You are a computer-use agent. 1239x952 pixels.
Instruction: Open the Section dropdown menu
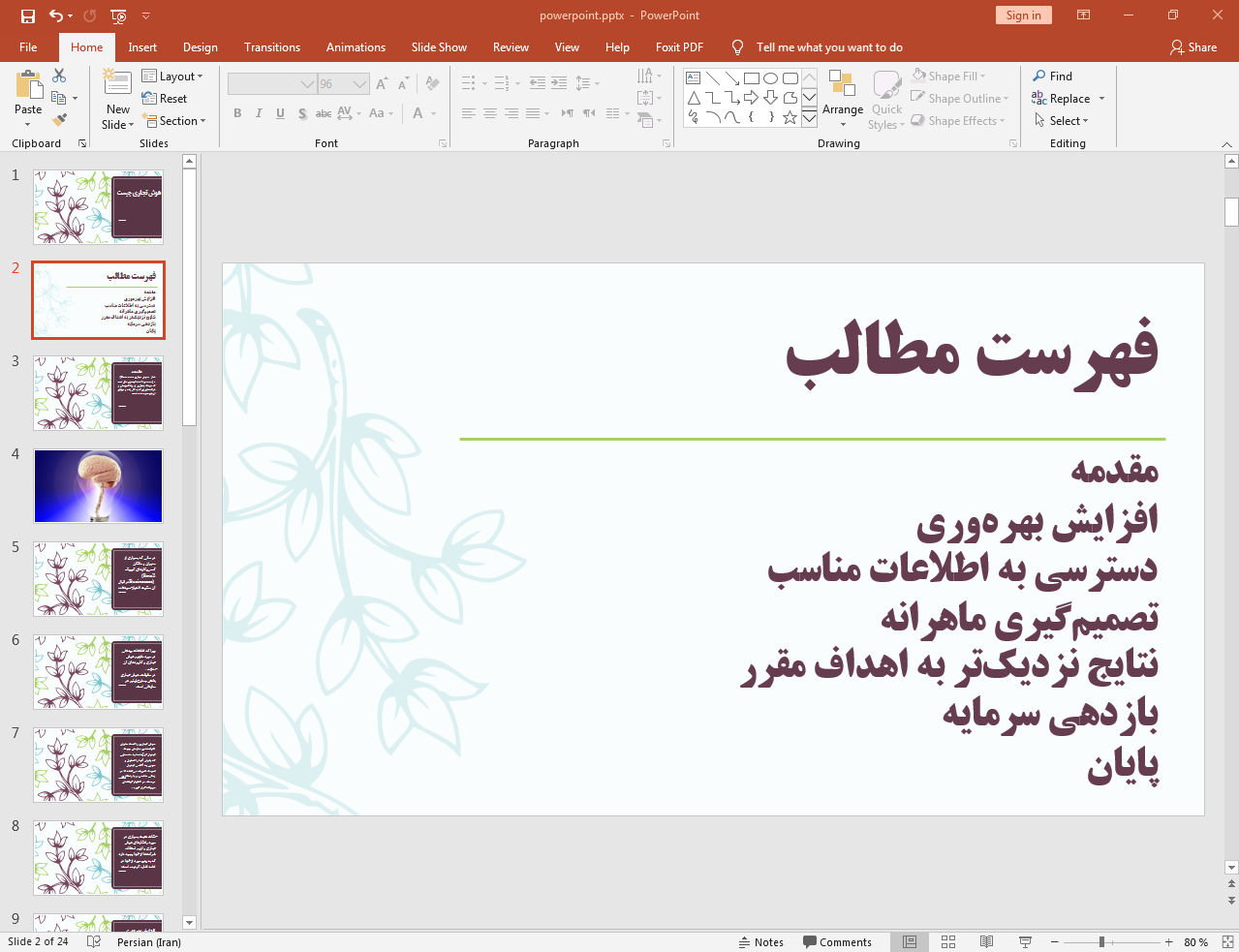[174, 121]
